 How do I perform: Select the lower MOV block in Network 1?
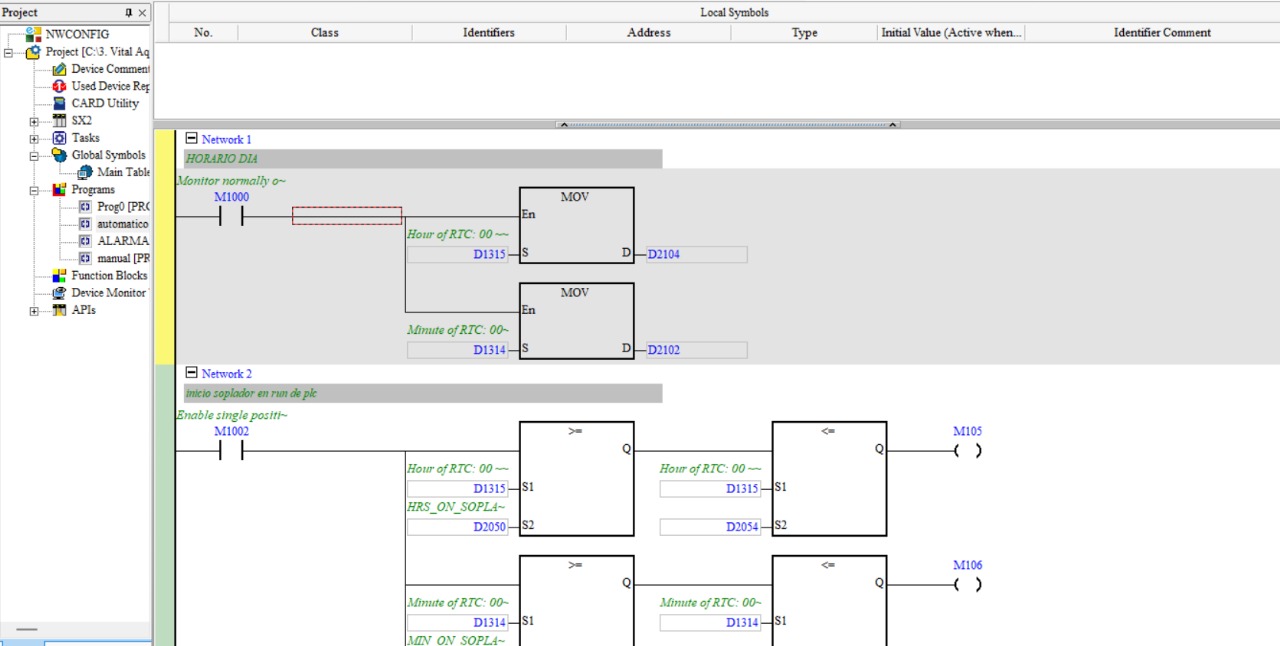[x=576, y=321]
